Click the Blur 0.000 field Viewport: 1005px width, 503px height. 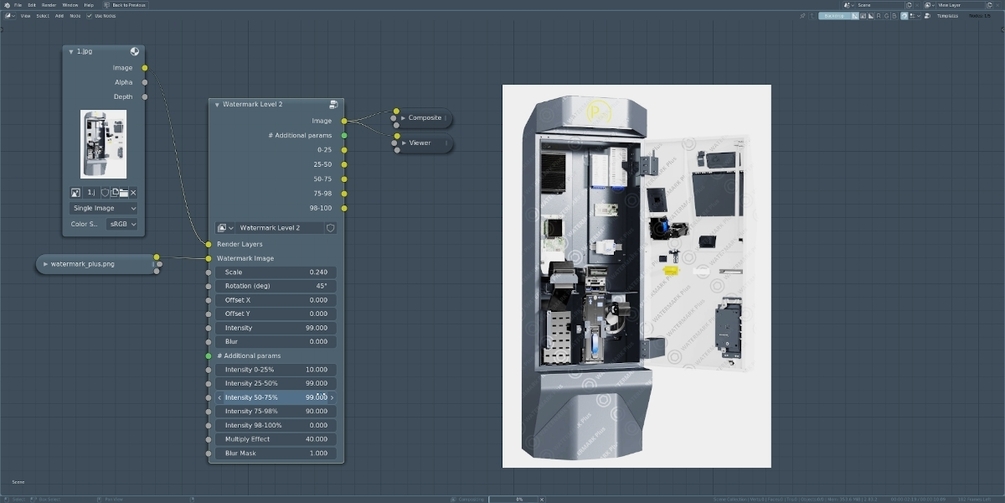coord(276,342)
